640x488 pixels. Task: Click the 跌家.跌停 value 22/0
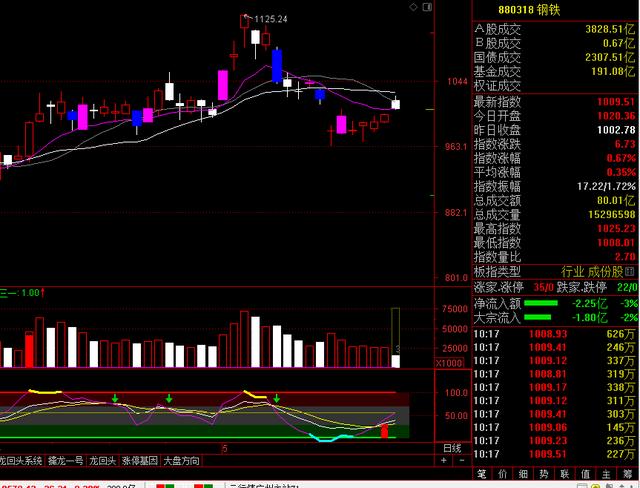pyautogui.click(x=627, y=287)
